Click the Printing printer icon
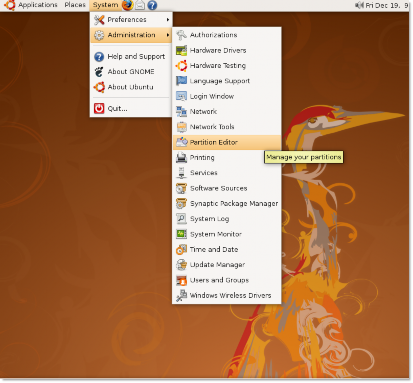413x383 pixels. coord(181,158)
